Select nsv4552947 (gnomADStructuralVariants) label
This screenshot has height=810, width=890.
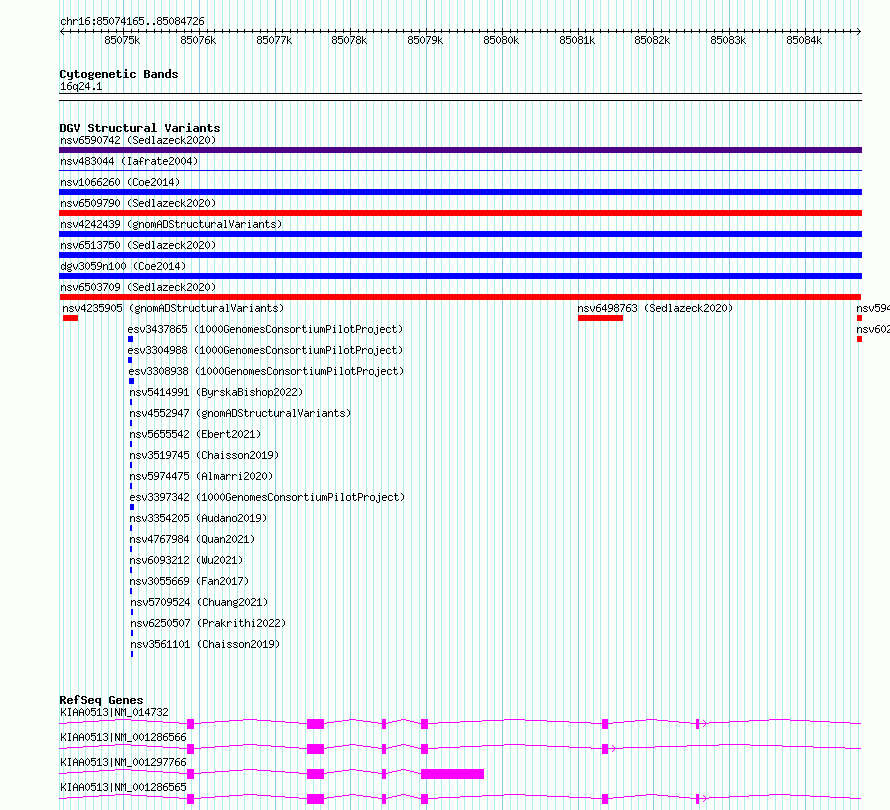point(240,413)
